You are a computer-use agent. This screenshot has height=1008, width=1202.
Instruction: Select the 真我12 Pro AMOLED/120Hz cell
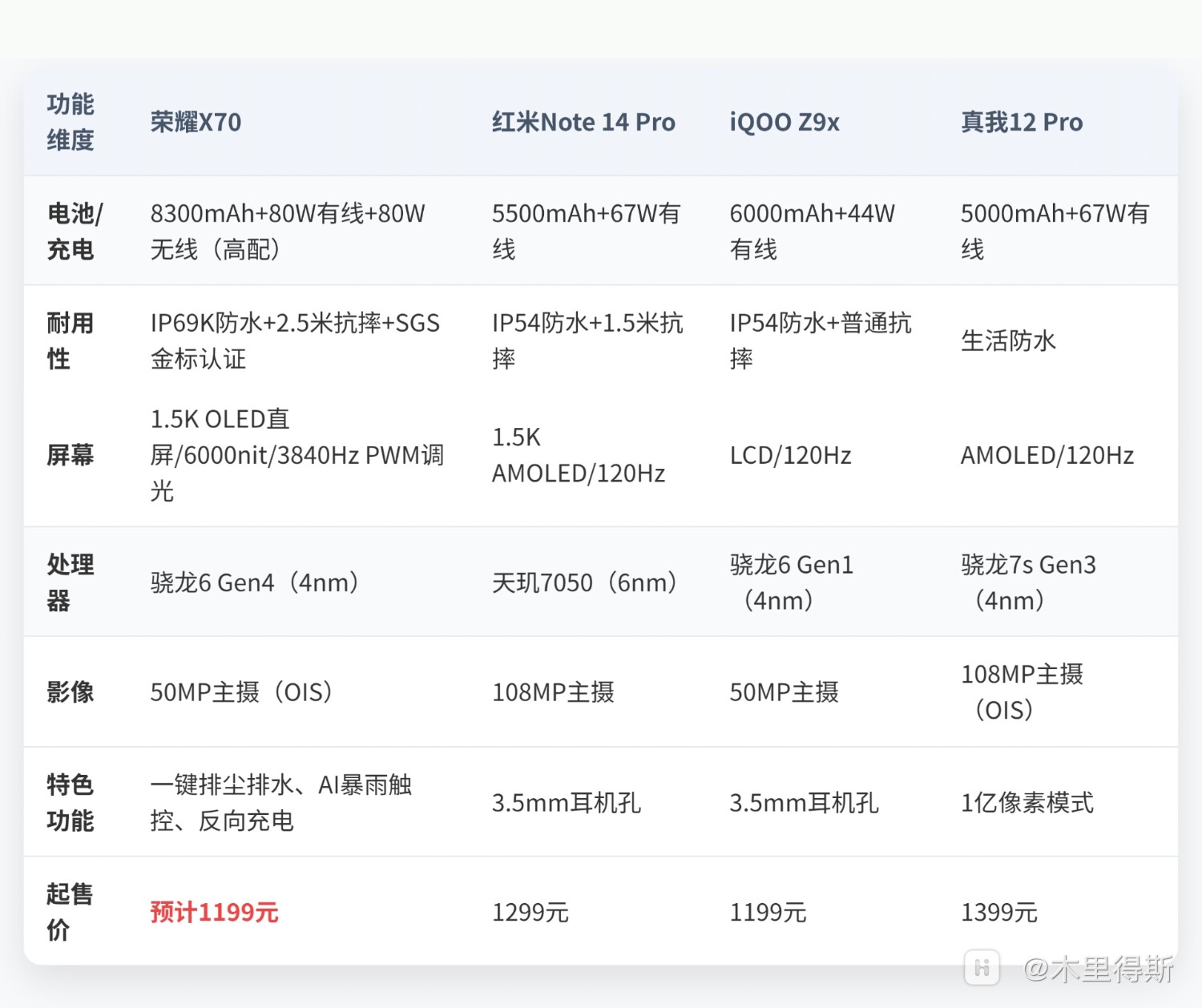1047,455
